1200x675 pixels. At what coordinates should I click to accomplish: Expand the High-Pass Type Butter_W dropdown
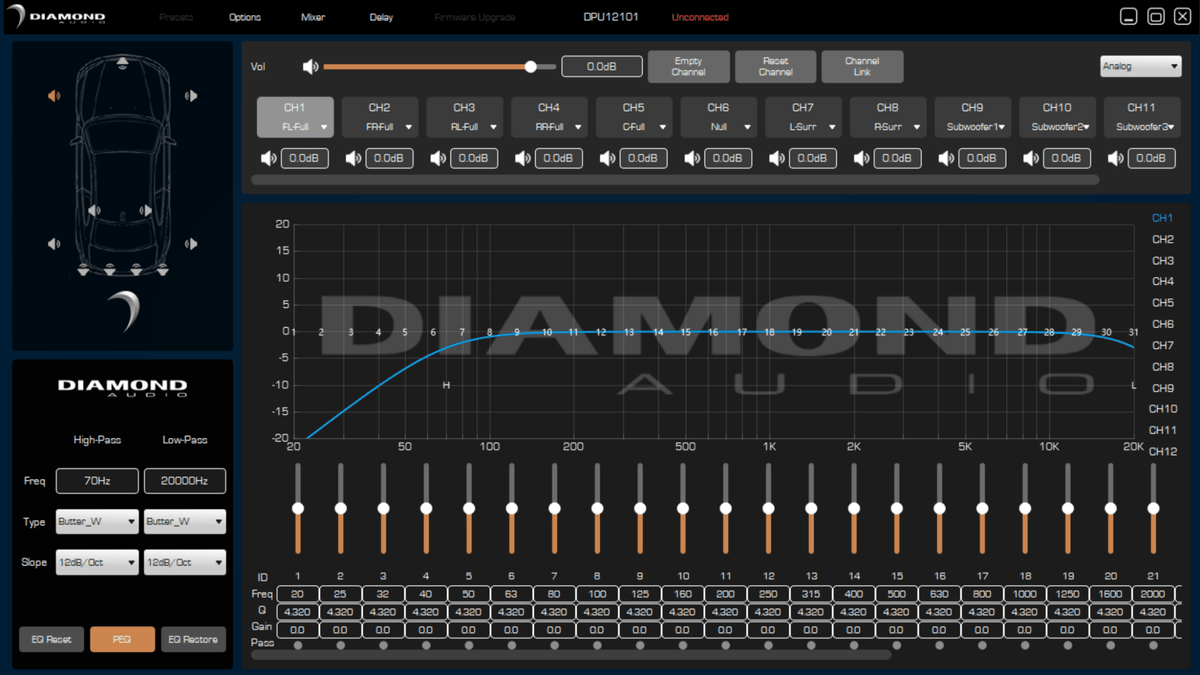(x=97, y=521)
